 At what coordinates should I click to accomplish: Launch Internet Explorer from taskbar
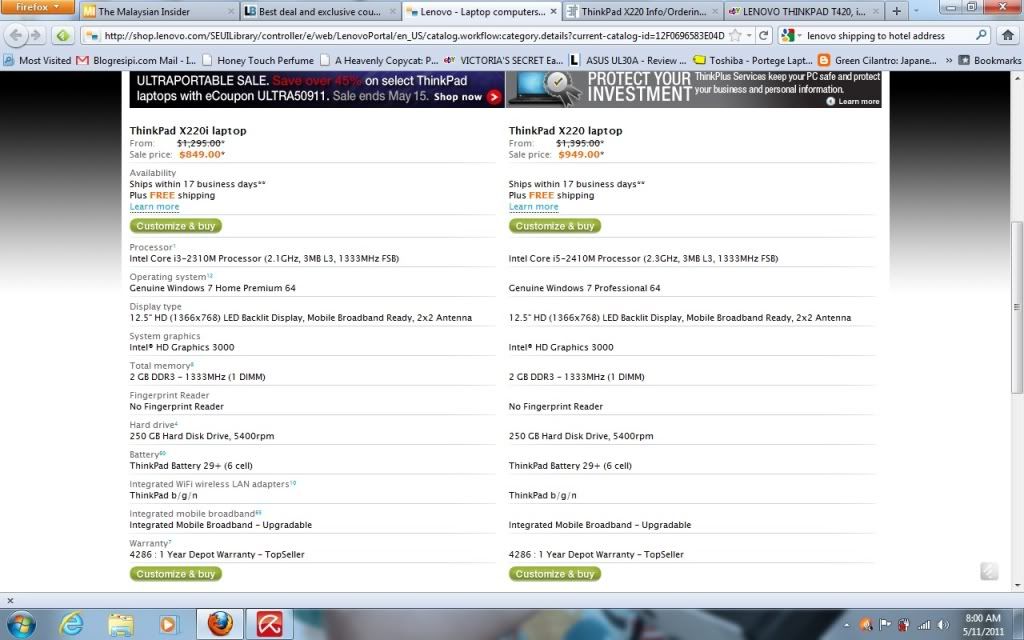click(71, 624)
